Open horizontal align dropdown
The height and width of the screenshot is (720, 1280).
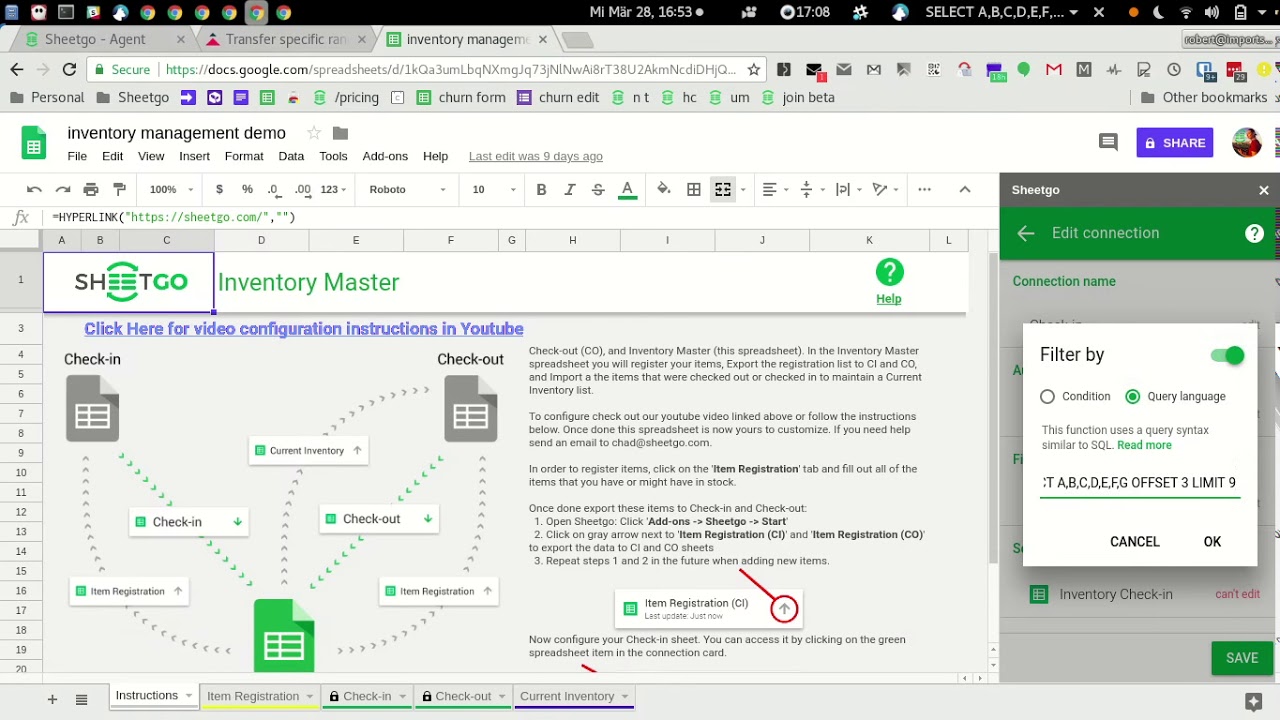[x=775, y=189]
